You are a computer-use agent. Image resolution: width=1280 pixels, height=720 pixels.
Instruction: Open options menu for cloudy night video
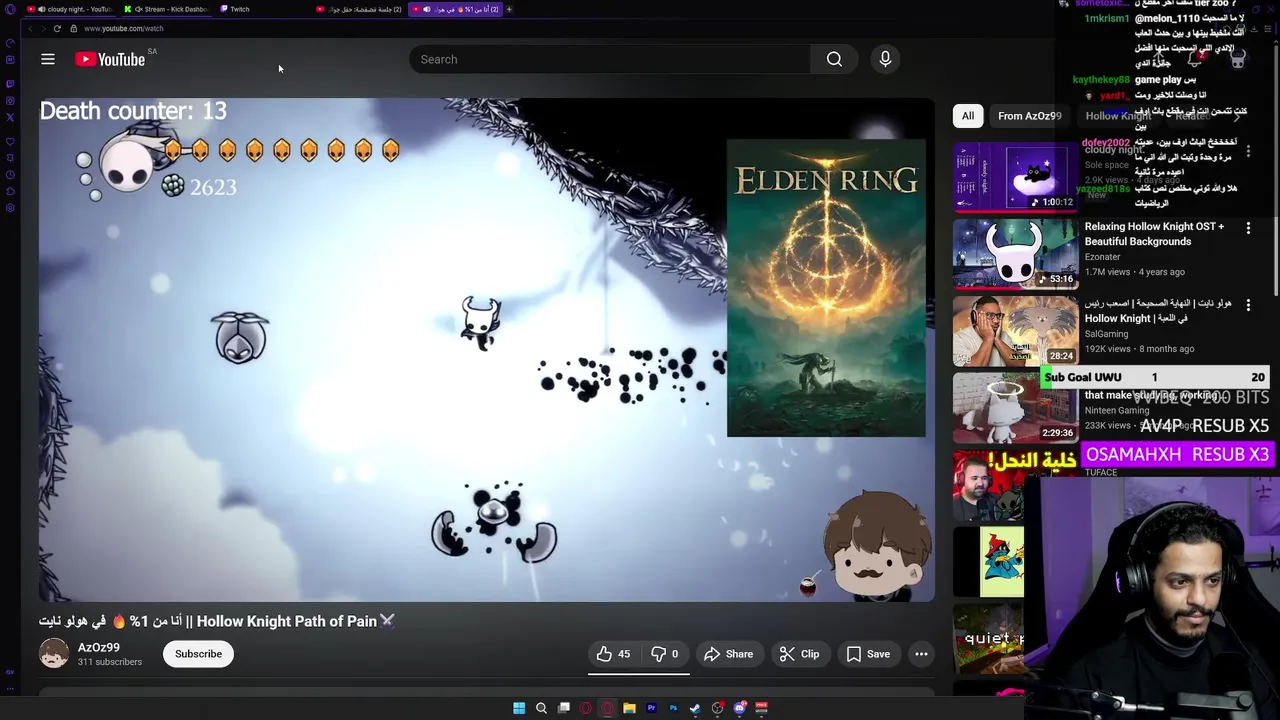click(x=1248, y=151)
